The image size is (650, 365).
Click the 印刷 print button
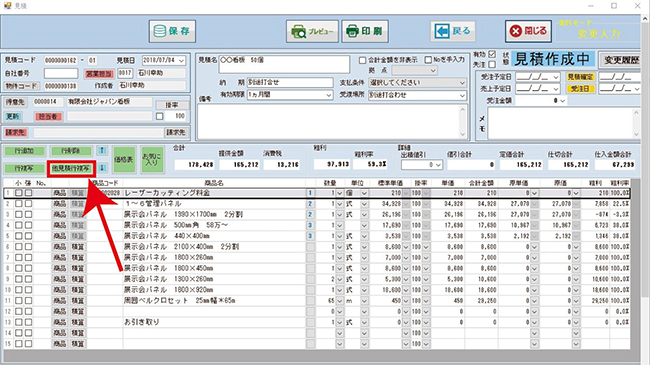[x=365, y=31]
